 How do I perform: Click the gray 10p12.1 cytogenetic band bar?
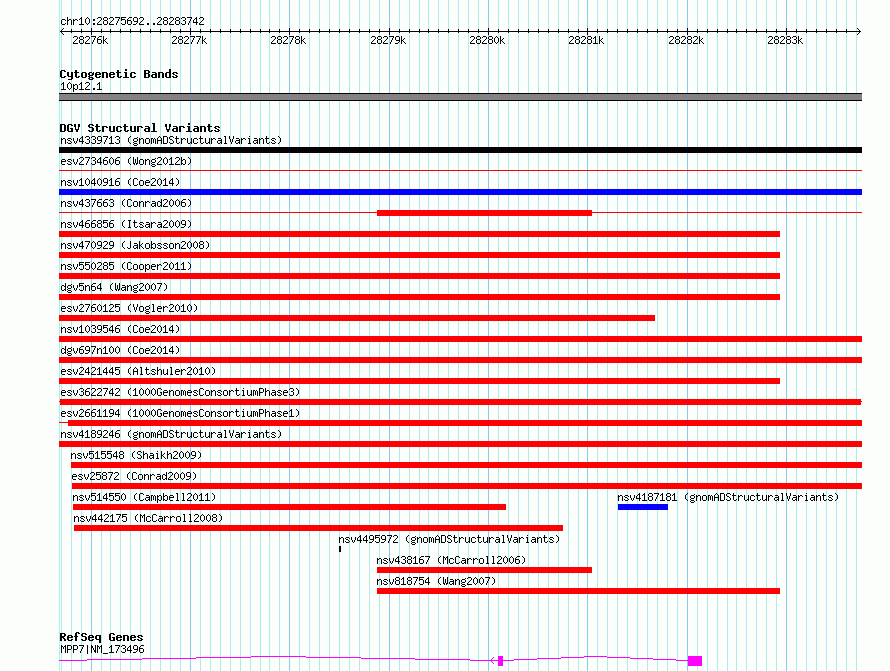[x=460, y=97]
